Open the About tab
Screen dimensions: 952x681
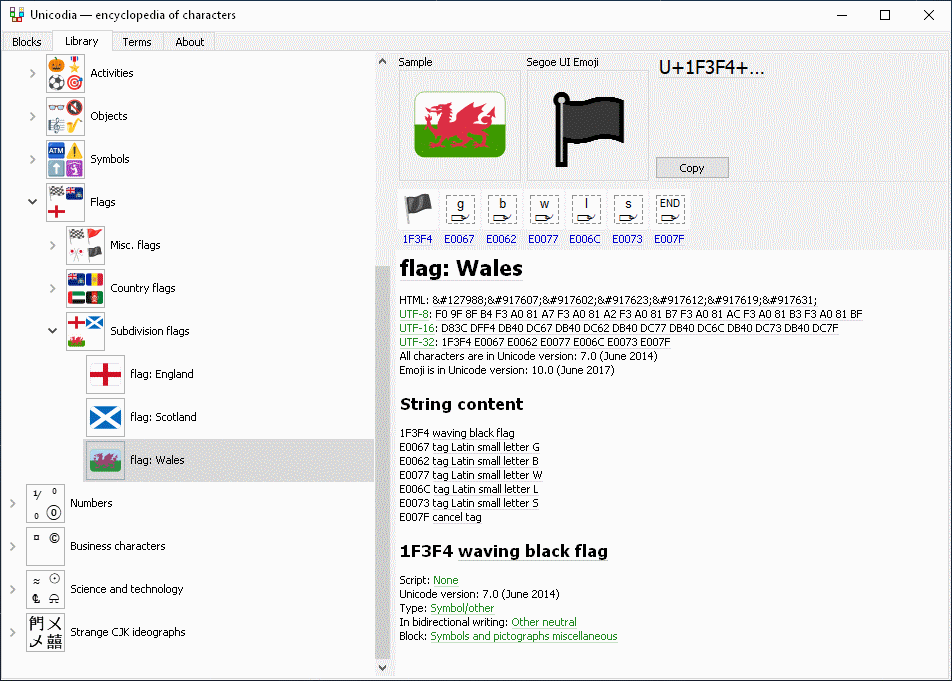(x=189, y=42)
